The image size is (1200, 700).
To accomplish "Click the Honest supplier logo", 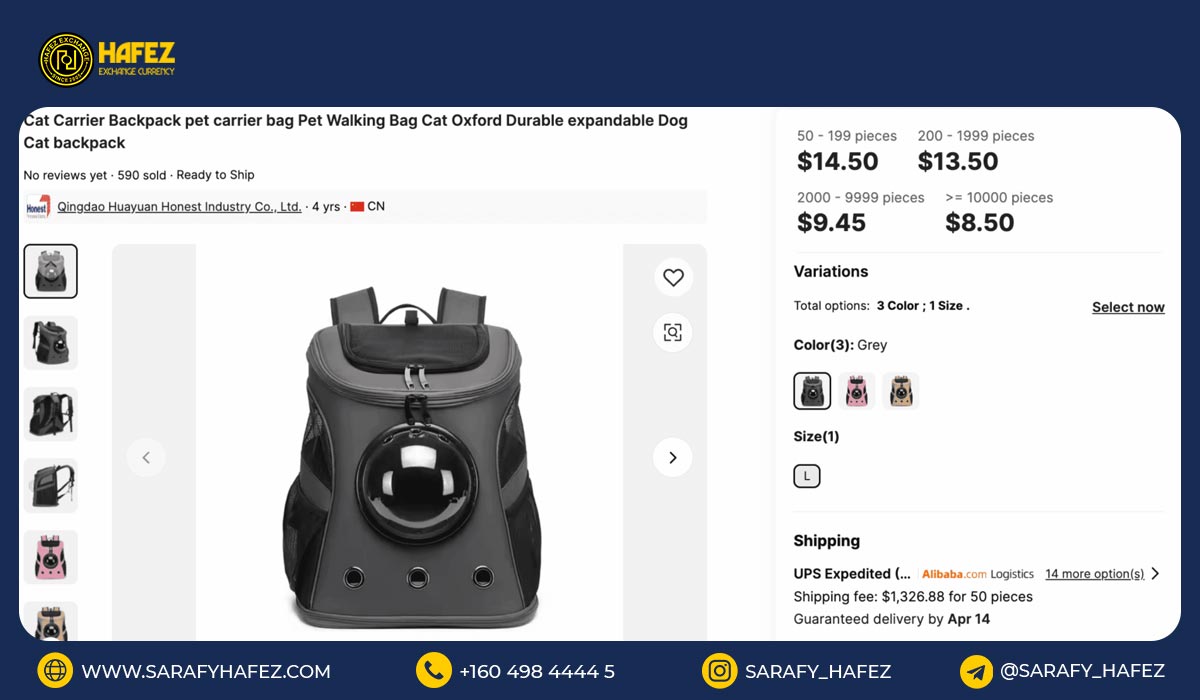I will click(38, 207).
